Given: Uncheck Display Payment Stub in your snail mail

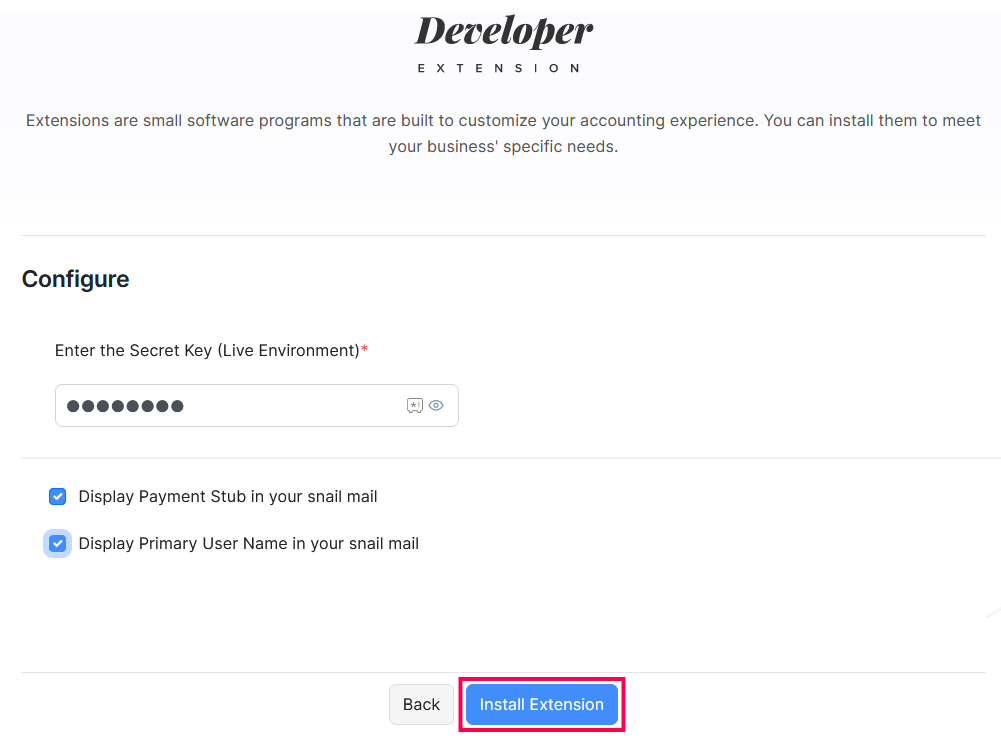Looking at the screenshot, I should point(57,496).
